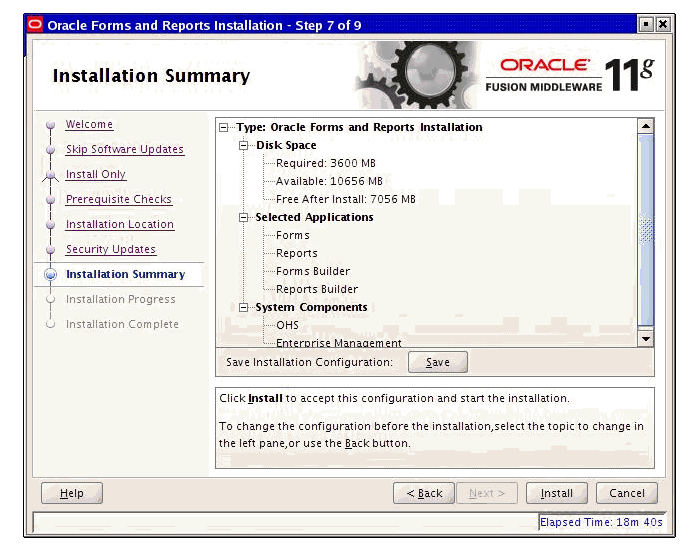Select the Reports Builder tree item
The height and width of the screenshot is (544, 690).
point(317,290)
